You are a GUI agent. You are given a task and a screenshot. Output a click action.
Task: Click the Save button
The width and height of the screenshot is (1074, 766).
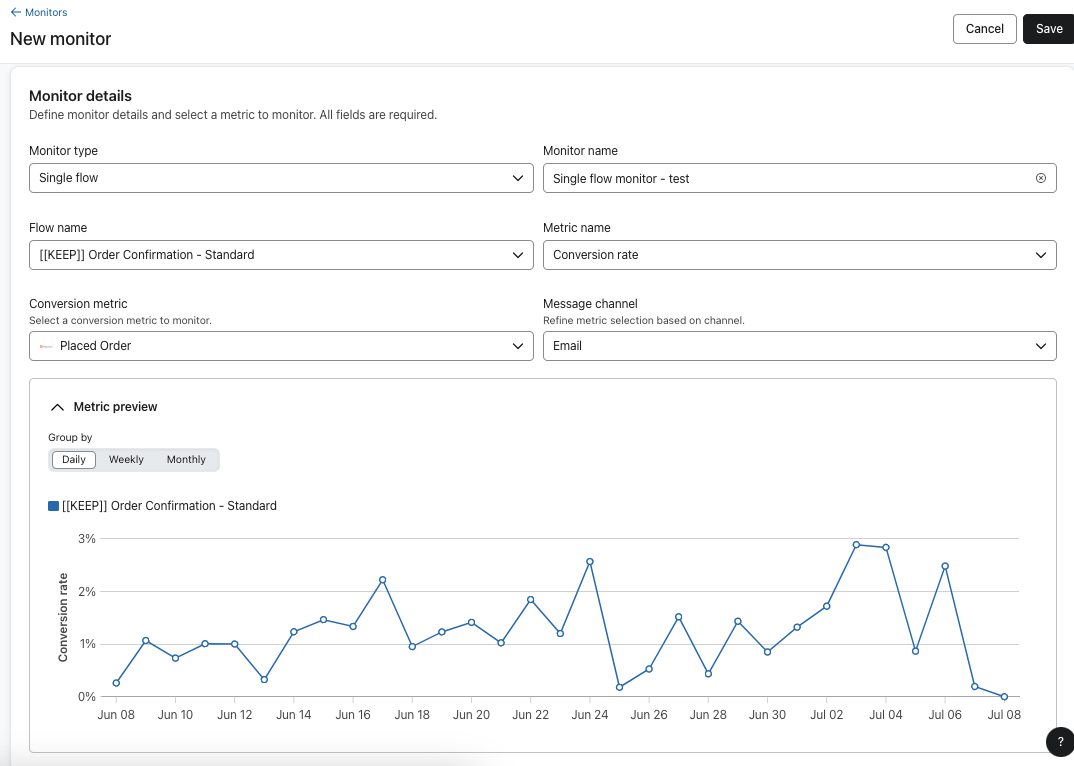coord(1047,28)
